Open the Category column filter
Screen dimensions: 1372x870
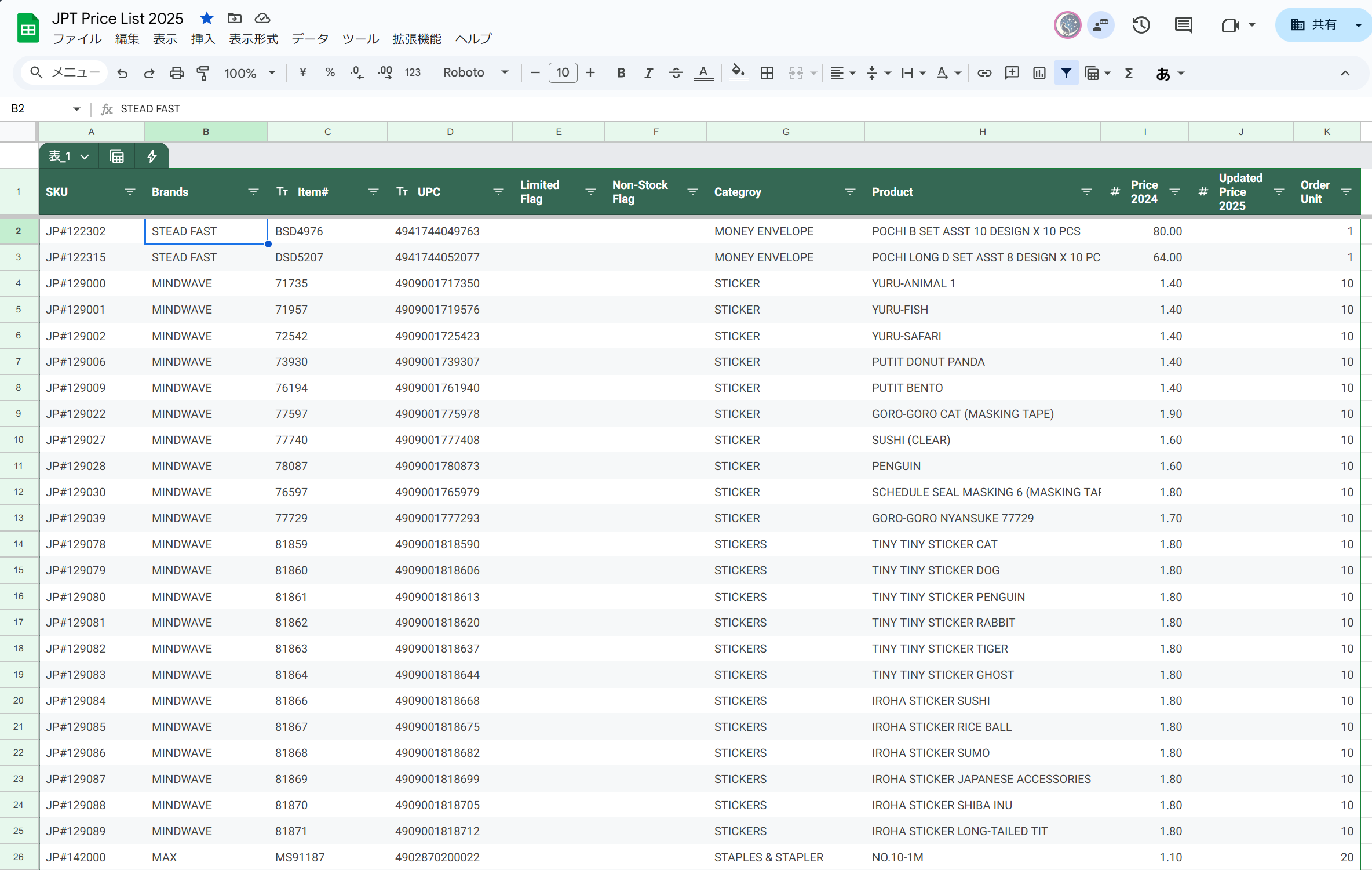coord(850,192)
